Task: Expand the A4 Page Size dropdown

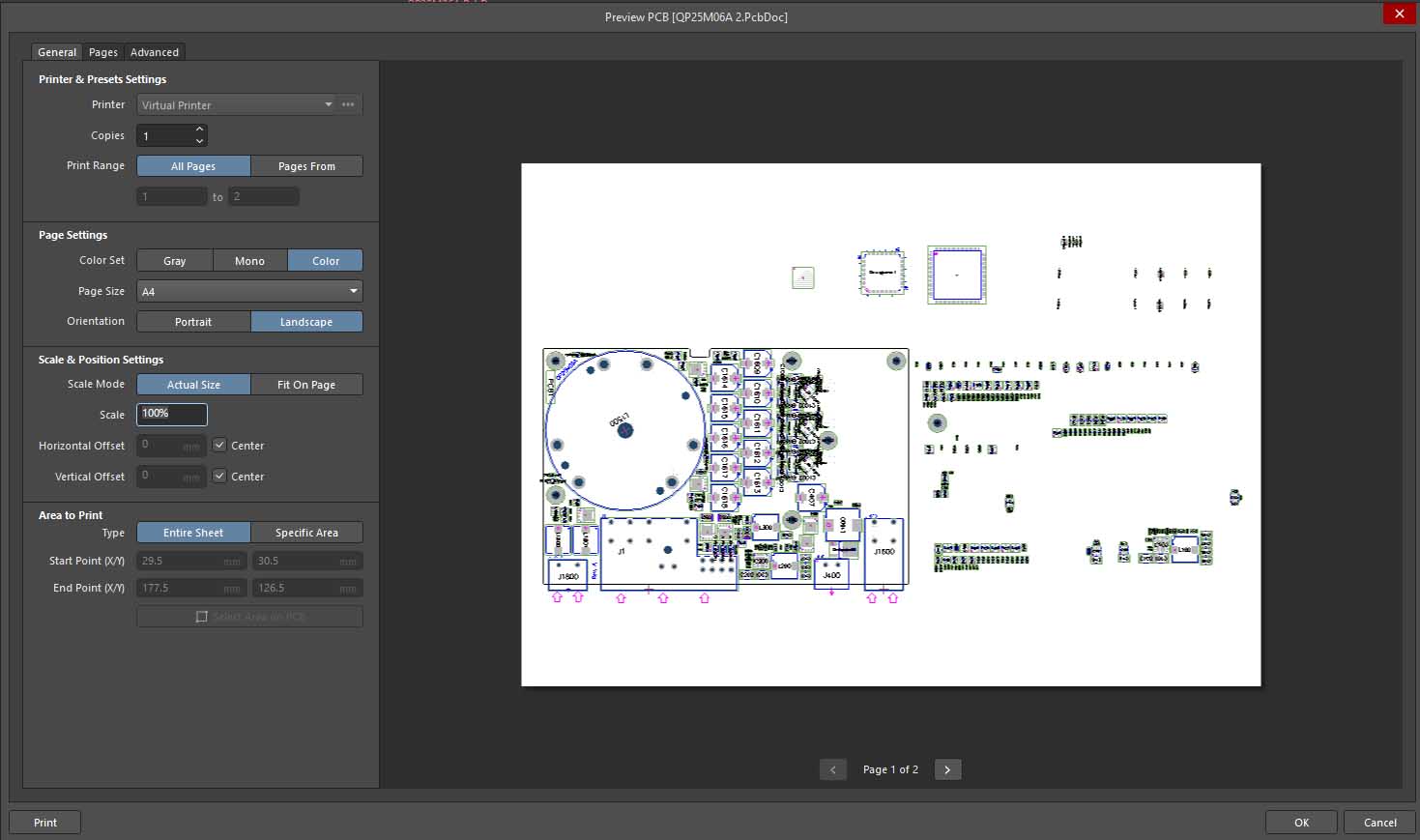Action: (249, 291)
